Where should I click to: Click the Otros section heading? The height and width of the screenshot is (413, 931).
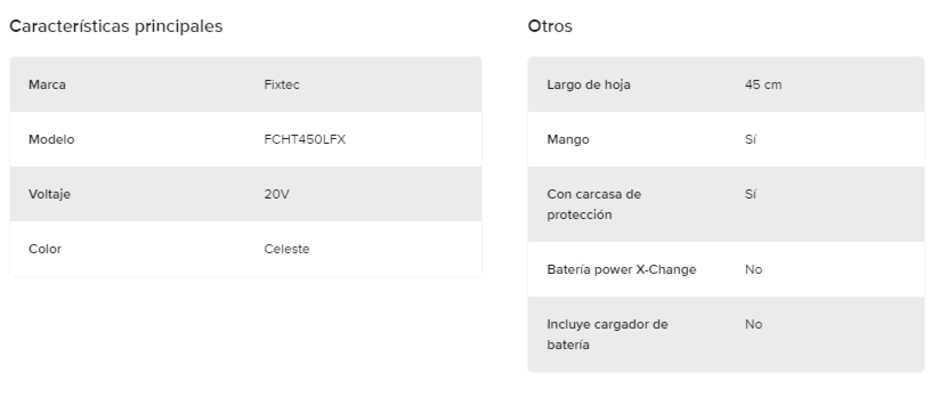pyautogui.click(x=550, y=26)
